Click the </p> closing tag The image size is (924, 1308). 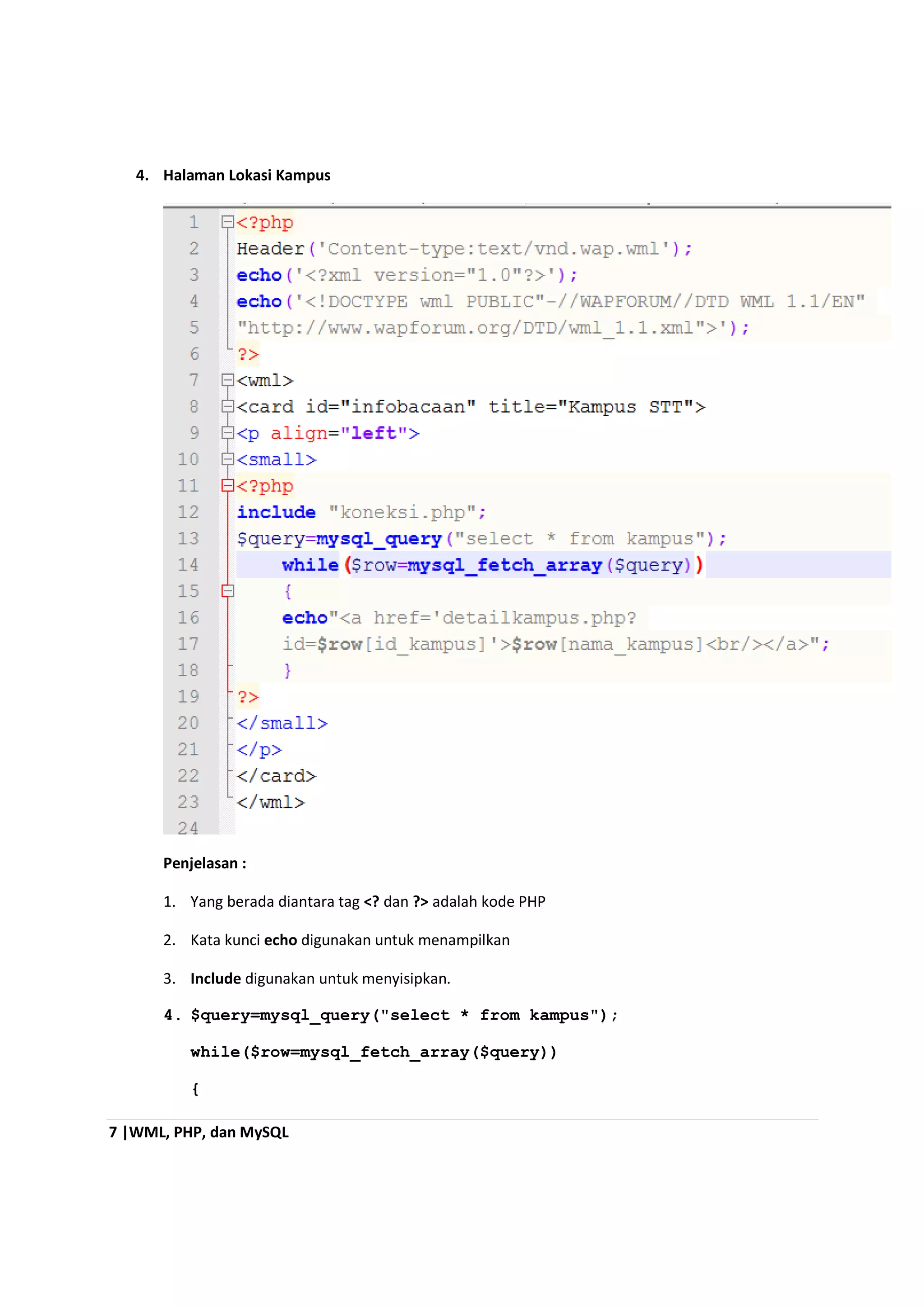point(259,750)
